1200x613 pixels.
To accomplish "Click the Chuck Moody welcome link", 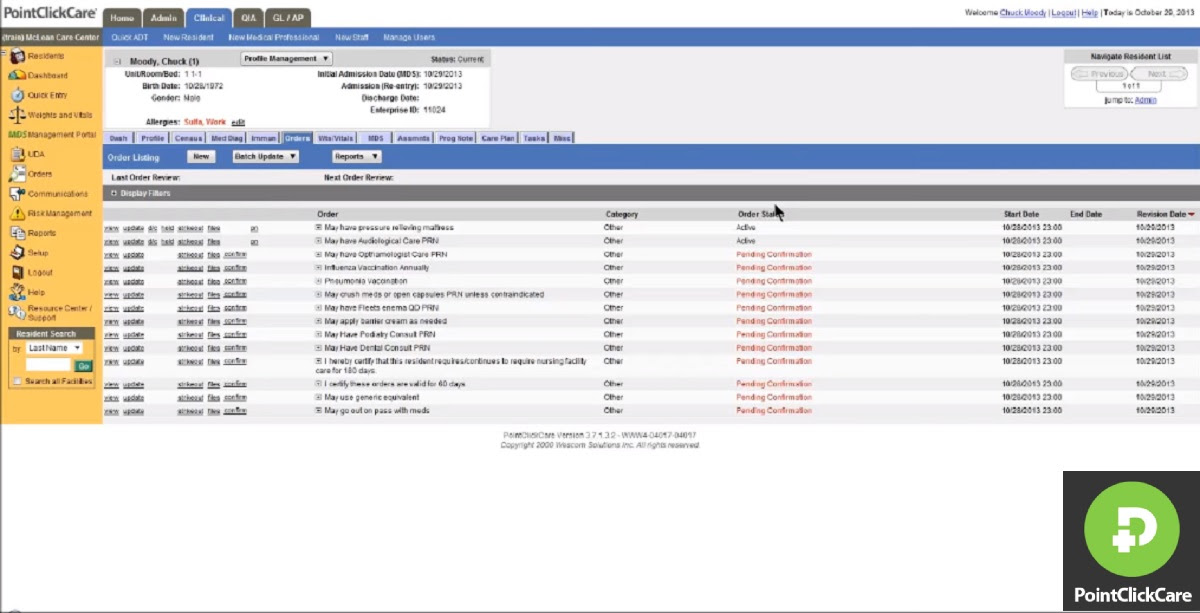I will point(1022,13).
